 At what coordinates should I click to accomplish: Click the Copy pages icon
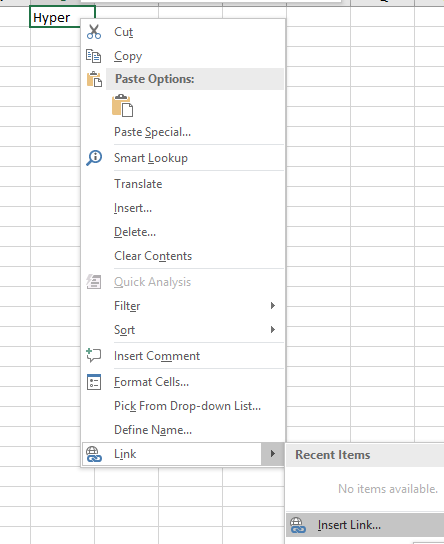[x=94, y=56]
